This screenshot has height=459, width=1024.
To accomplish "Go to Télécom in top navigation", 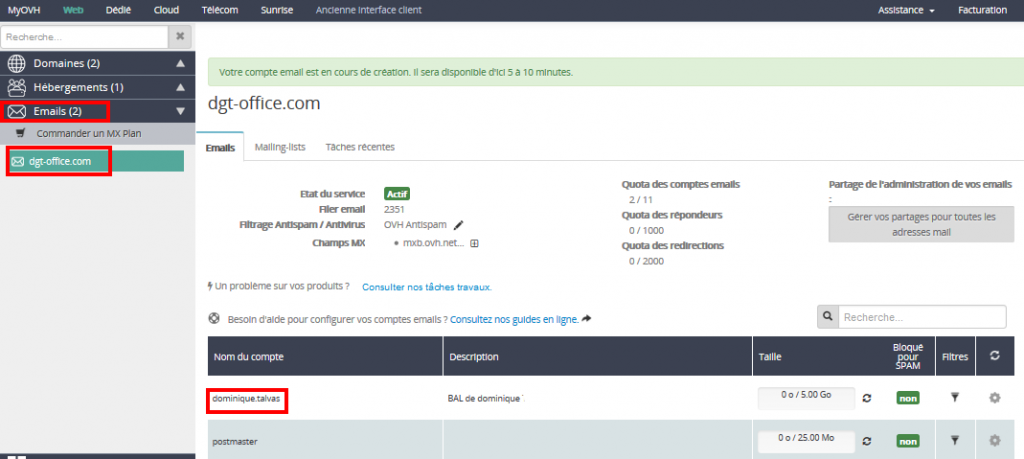I will [220, 10].
